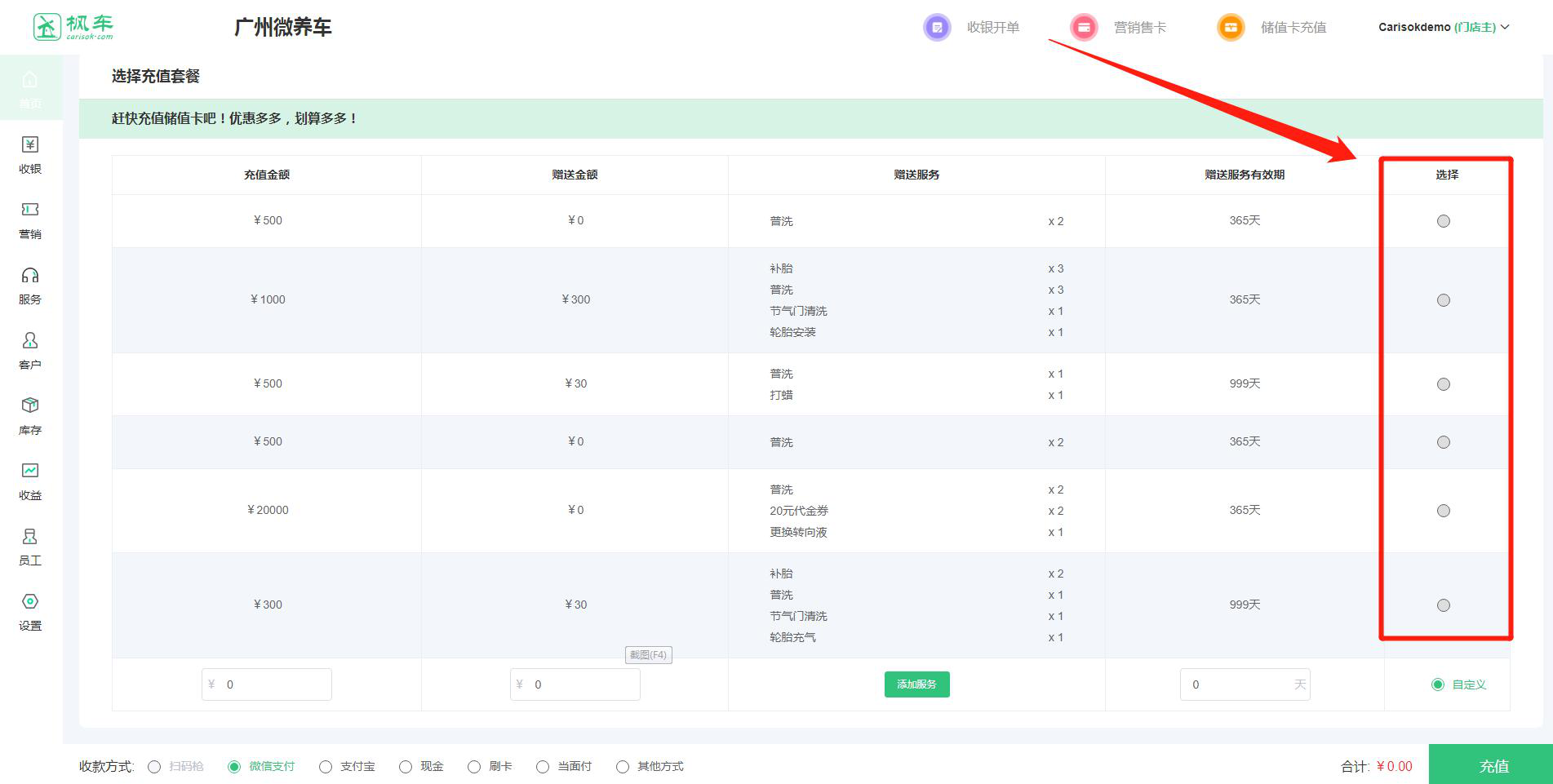Click the 服务 headset sidebar icon
The width and height of the screenshot is (1553, 784).
(x=30, y=276)
